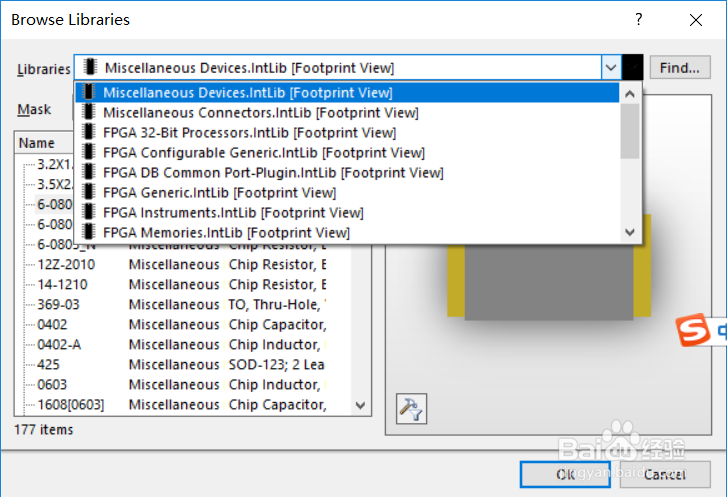Confirm with the OK button
The width and height of the screenshot is (727, 497).
[565, 474]
